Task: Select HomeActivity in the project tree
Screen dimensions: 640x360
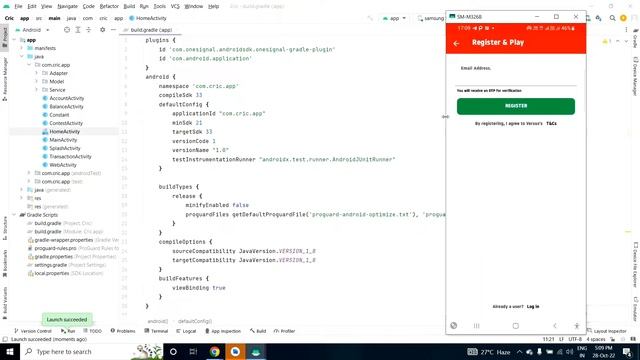Action: coord(64,131)
